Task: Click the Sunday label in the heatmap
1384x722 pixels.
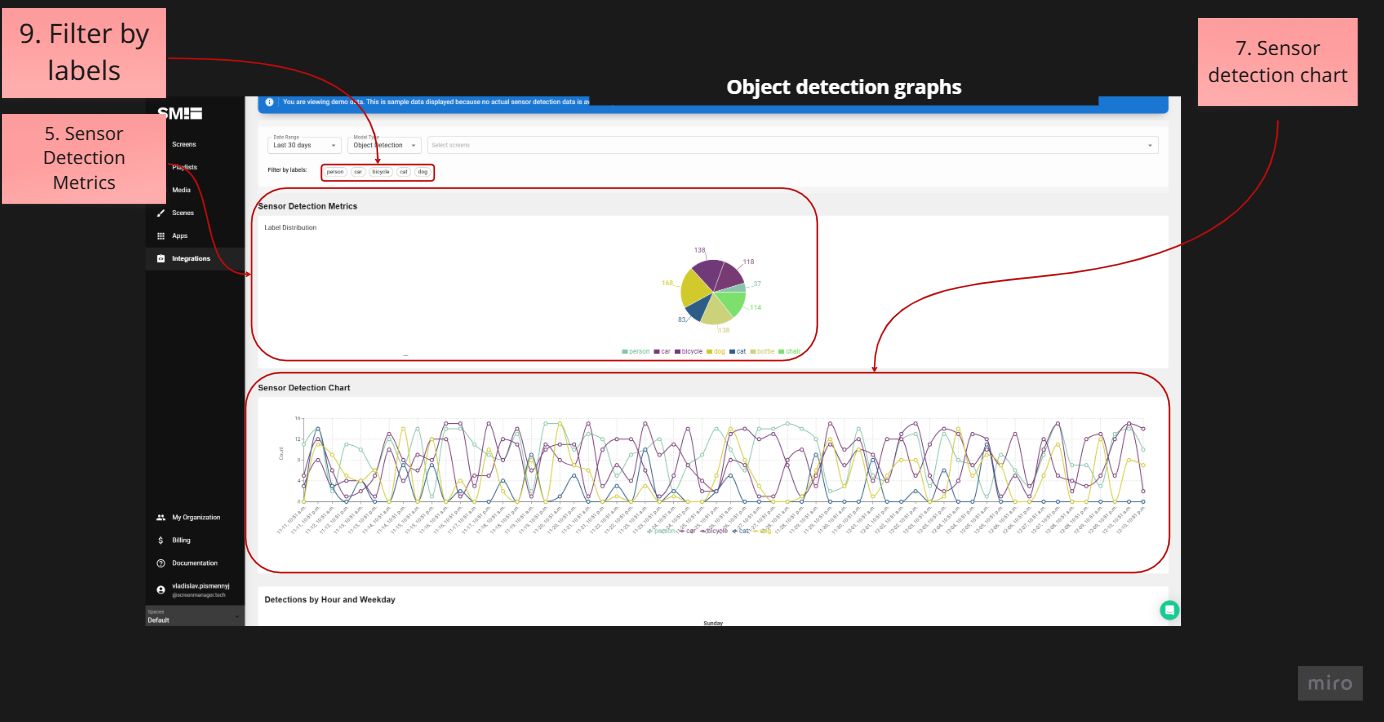Action: (x=713, y=623)
